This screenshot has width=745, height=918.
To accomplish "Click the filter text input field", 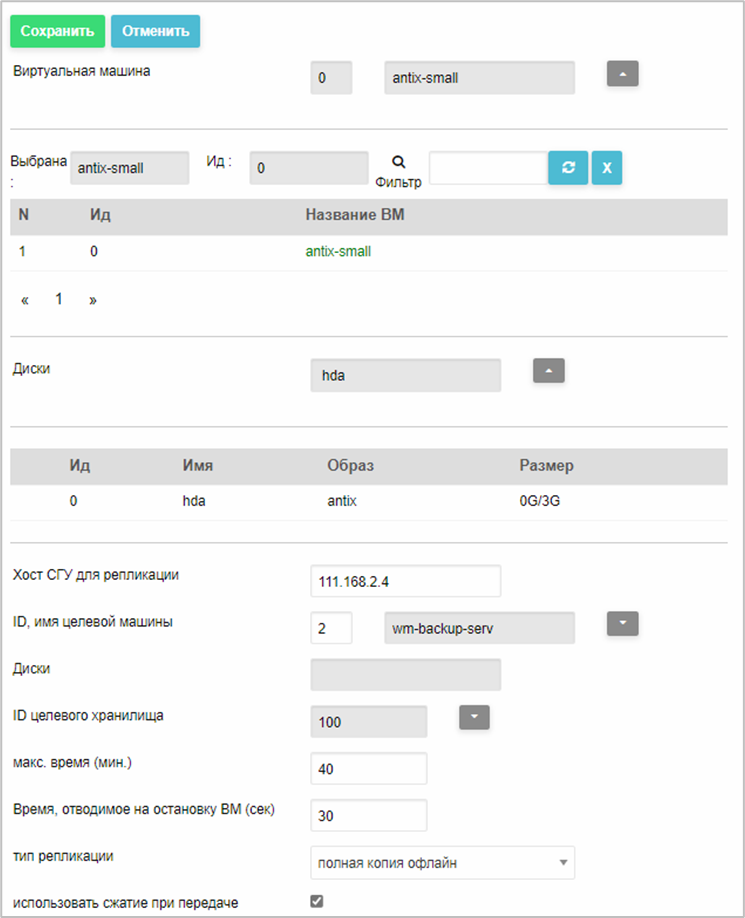I will tap(488, 168).
